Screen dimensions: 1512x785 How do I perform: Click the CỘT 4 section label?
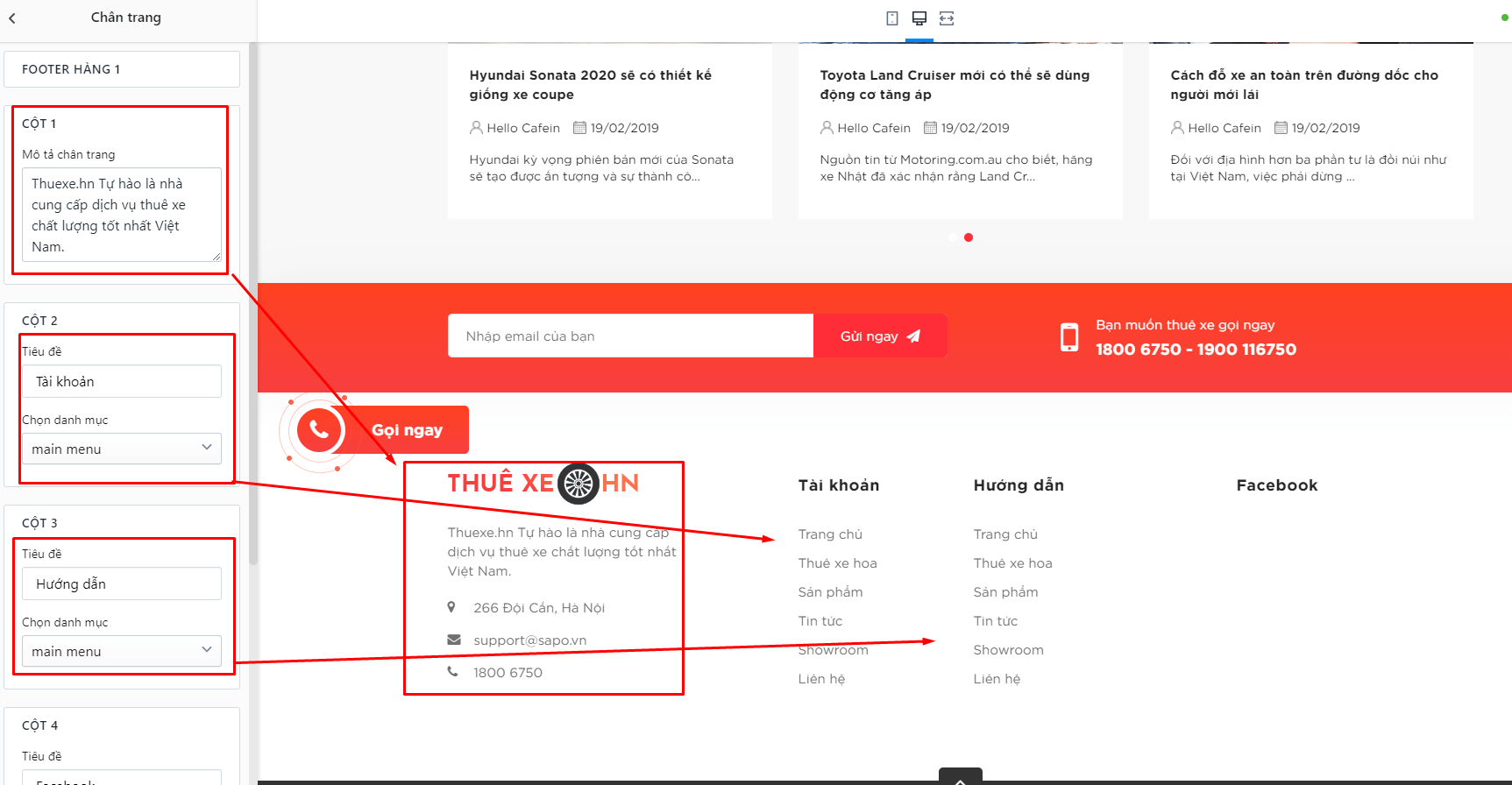tap(39, 725)
